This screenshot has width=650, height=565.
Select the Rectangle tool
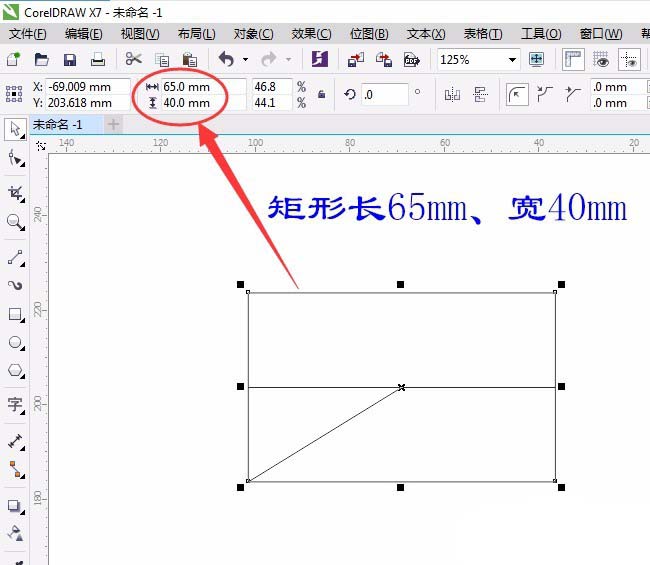(15, 315)
